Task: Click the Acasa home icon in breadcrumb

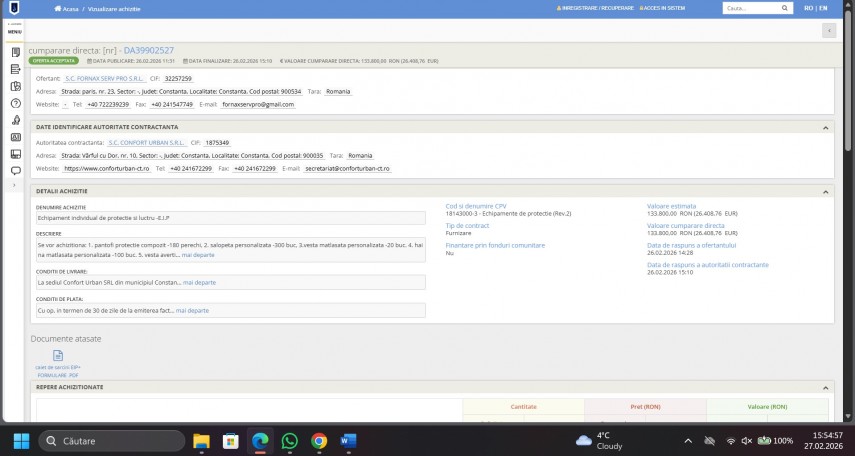Action: pyautogui.click(x=59, y=8)
